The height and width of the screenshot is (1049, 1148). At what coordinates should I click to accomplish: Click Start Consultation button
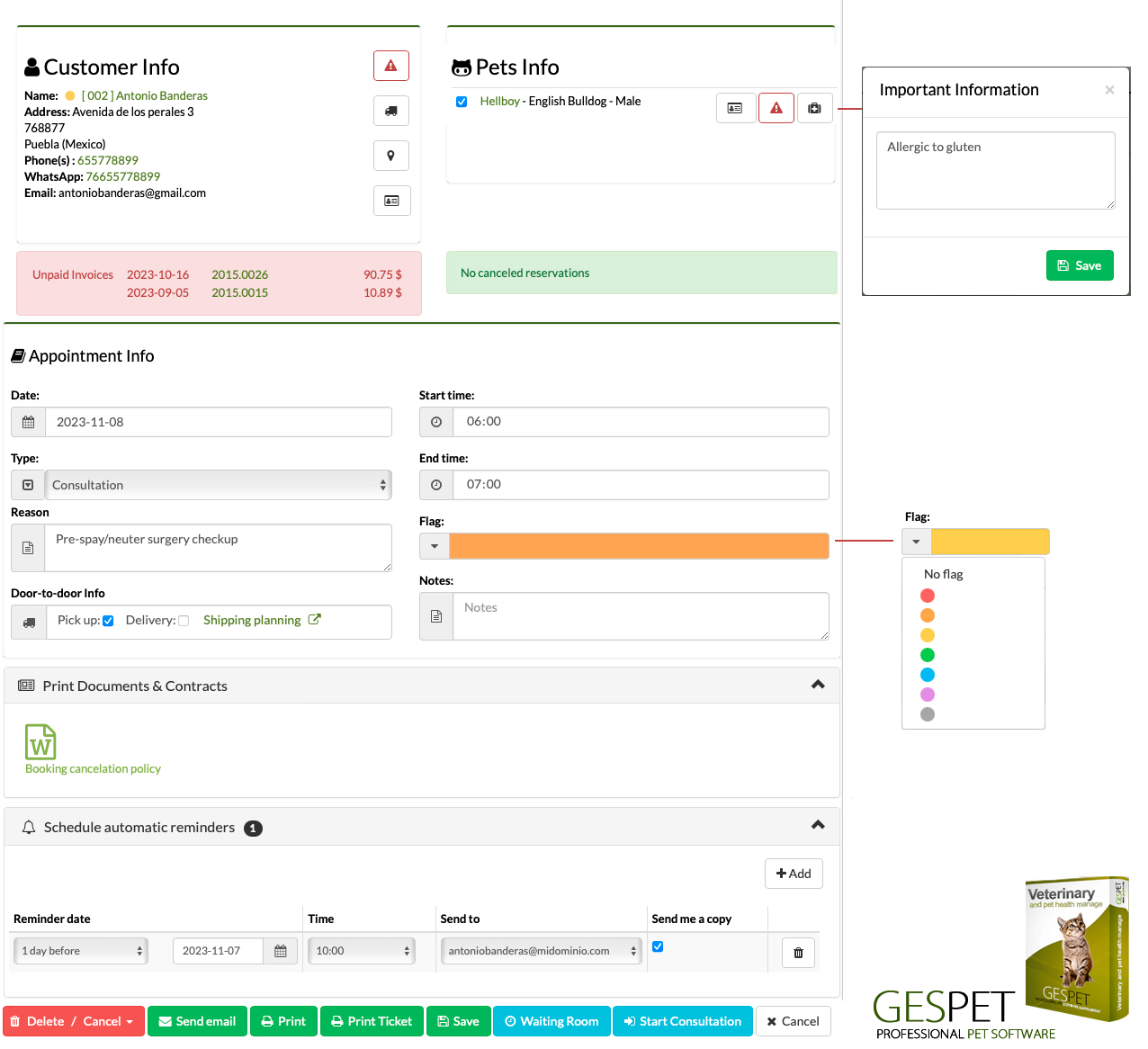tap(683, 1021)
